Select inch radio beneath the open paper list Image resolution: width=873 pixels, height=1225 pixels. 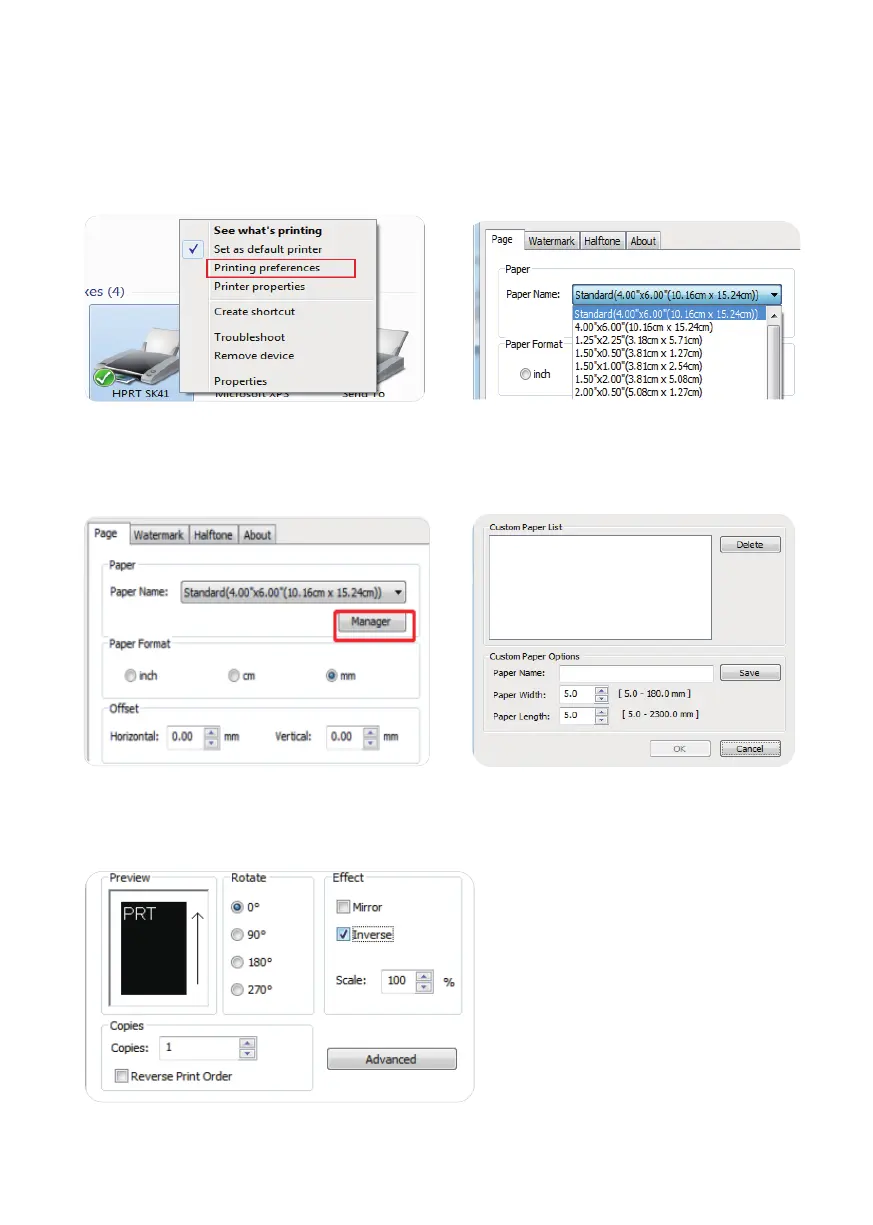pos(526,374)
